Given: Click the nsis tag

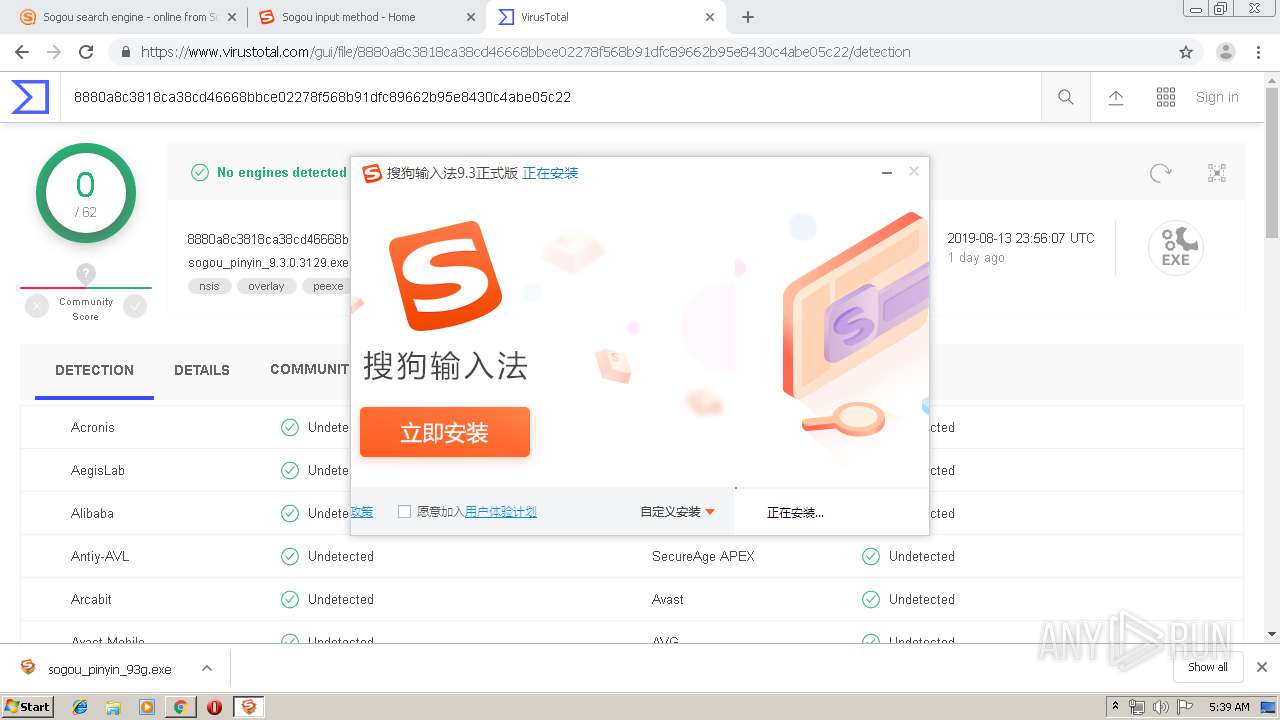Looking at the screenshot, I should coord(209,286).
